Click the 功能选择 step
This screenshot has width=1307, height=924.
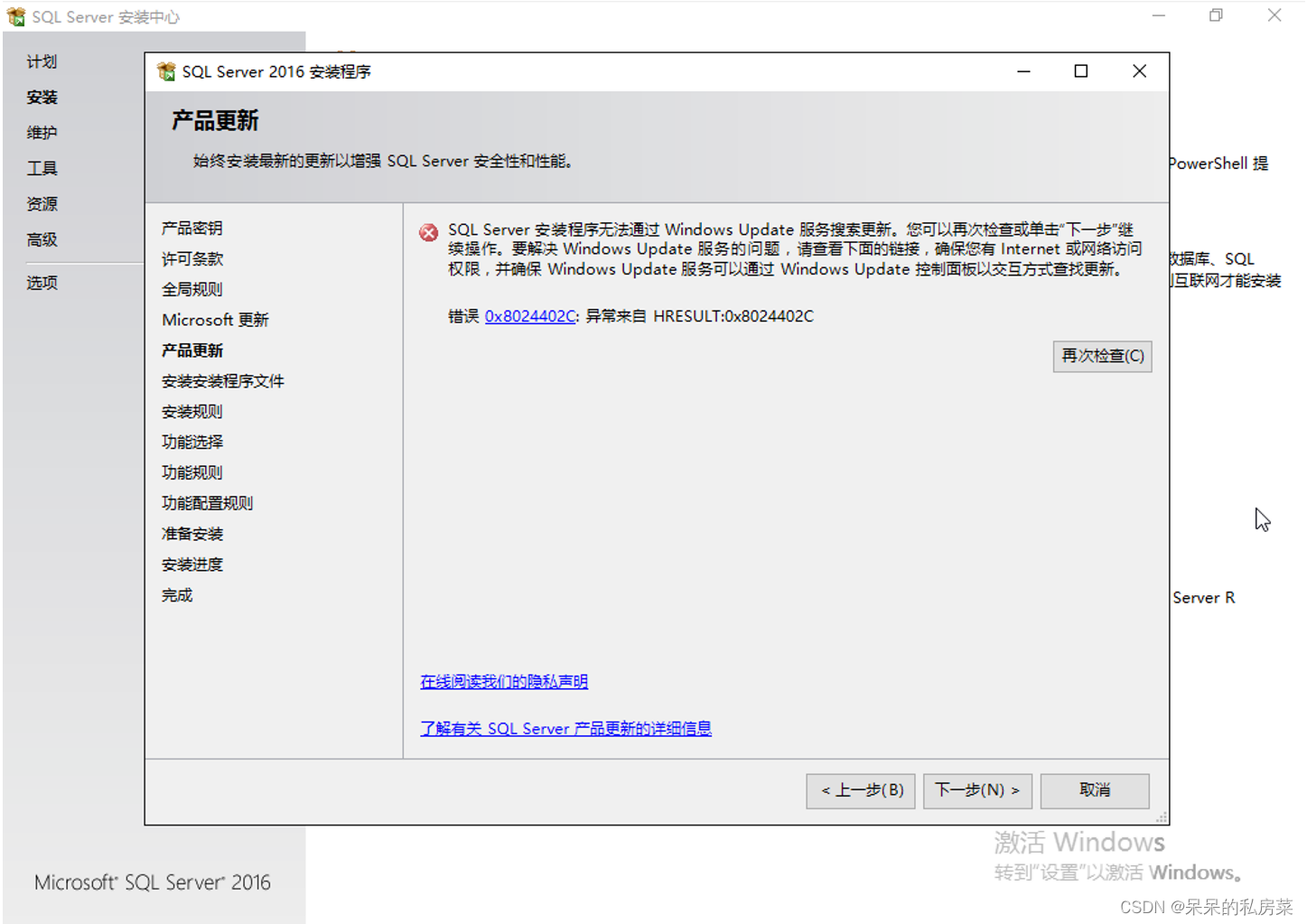click(191, 442)
